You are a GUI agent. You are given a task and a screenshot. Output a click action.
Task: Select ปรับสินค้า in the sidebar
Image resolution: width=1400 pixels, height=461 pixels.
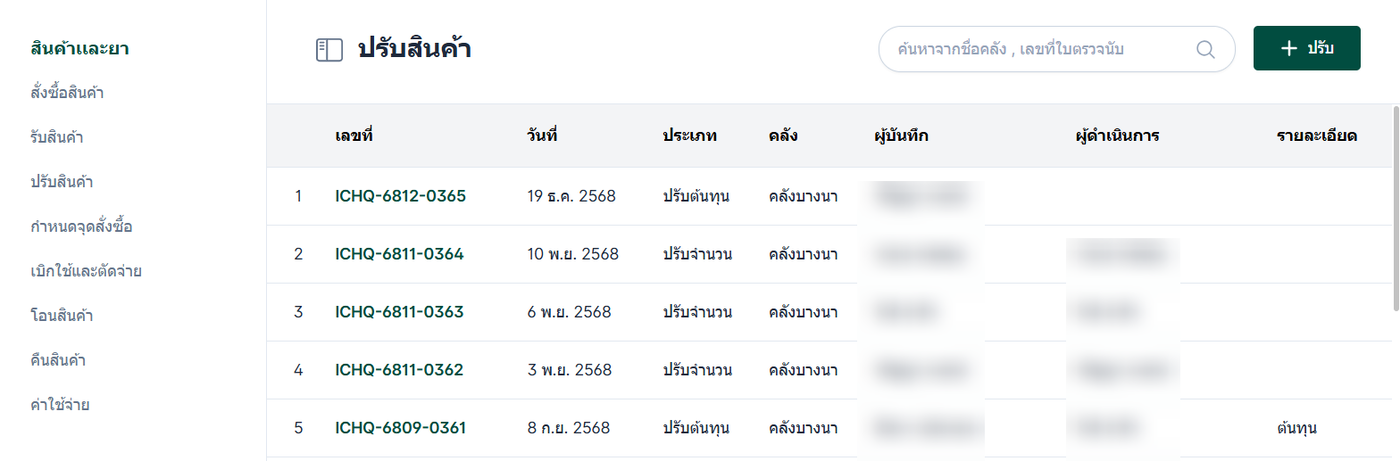tap(62, 182)
